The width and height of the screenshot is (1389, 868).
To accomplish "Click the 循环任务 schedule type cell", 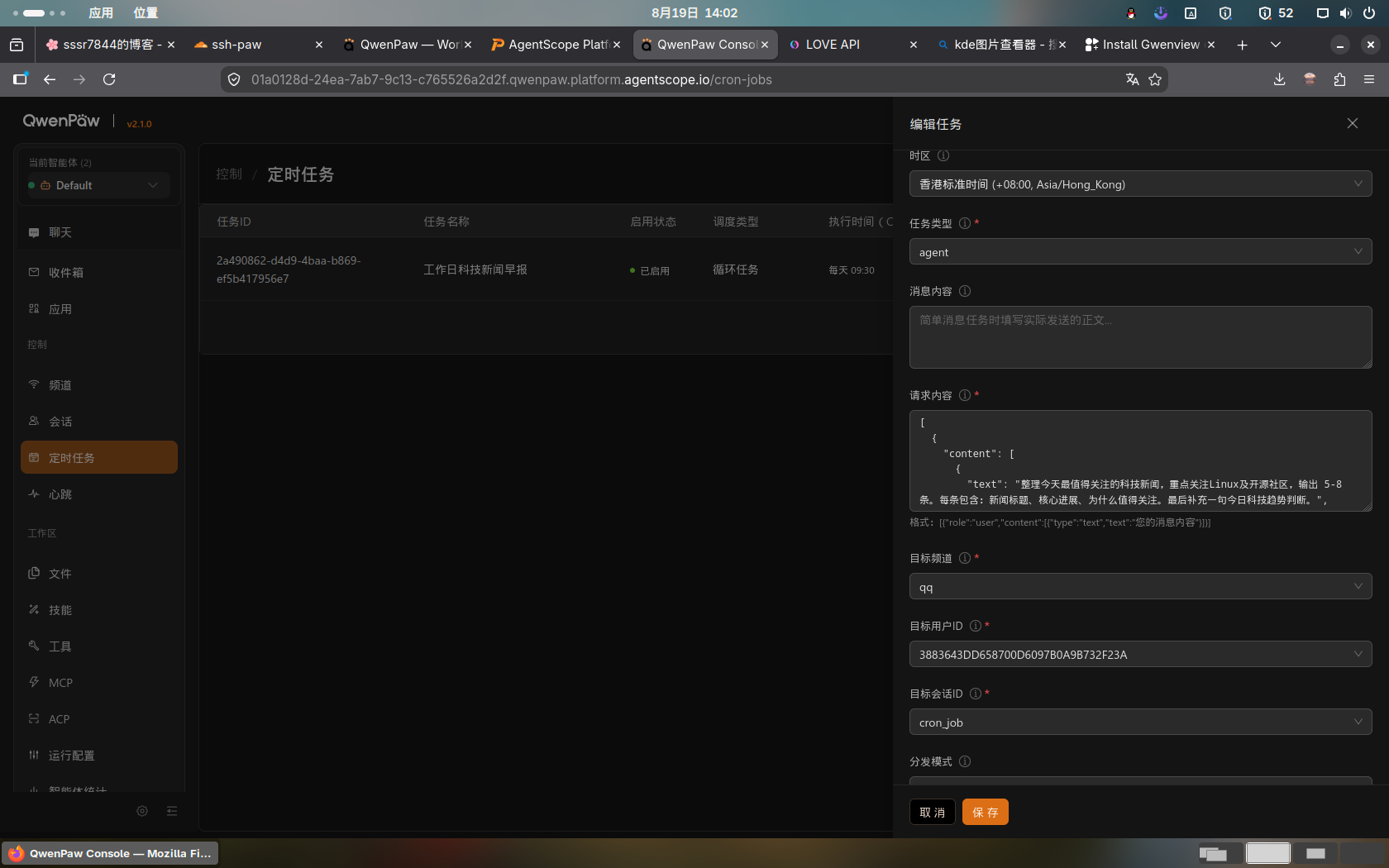I will [x=736, y=269].
